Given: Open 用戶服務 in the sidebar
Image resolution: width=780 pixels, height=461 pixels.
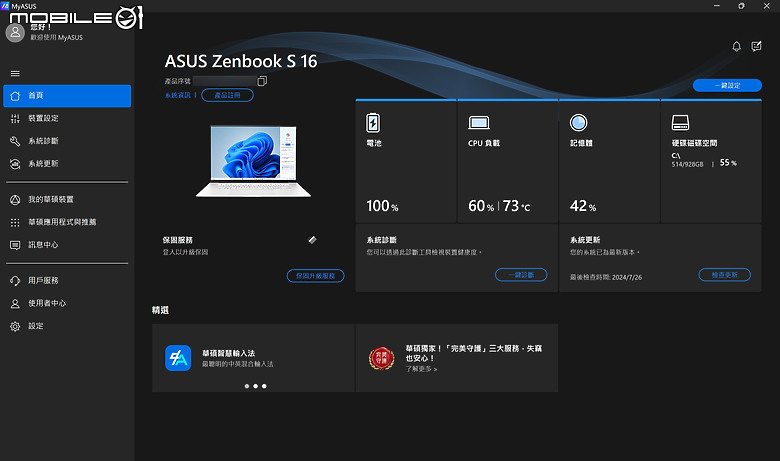Looking at the screenshot, I should pyautogui.click(x=67, y=280).
